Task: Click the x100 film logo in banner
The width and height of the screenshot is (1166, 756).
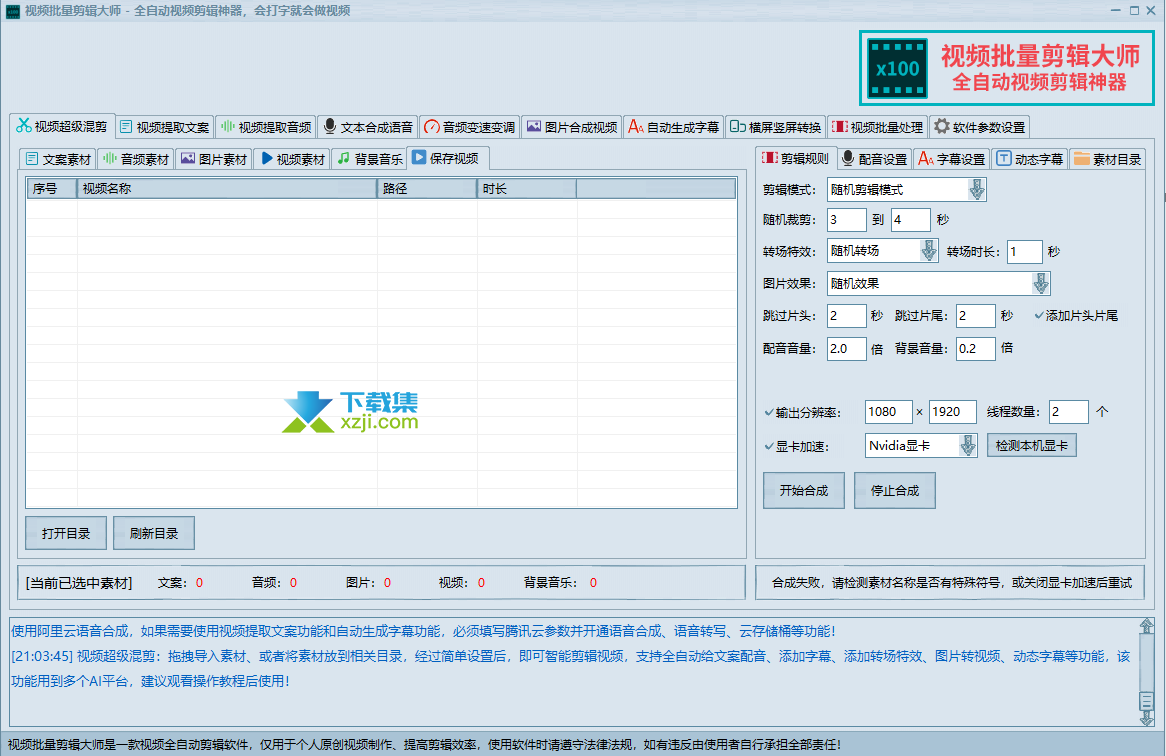Action: coord(898,68)
